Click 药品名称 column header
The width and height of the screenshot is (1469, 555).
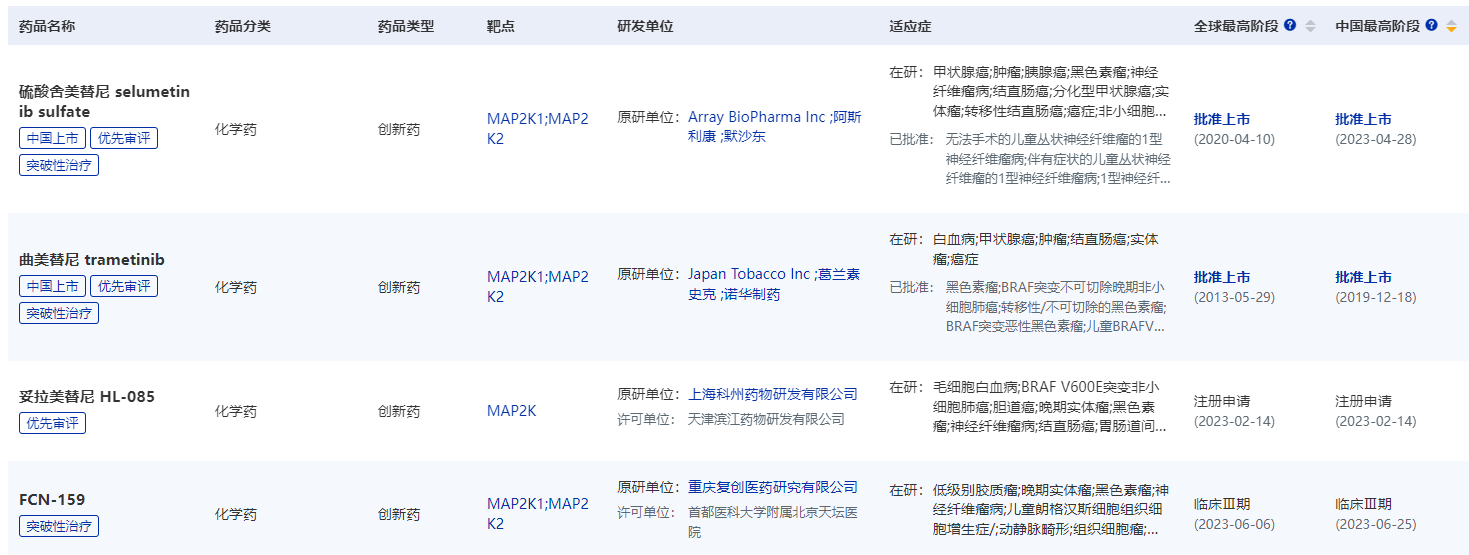[x=47, y=26]
